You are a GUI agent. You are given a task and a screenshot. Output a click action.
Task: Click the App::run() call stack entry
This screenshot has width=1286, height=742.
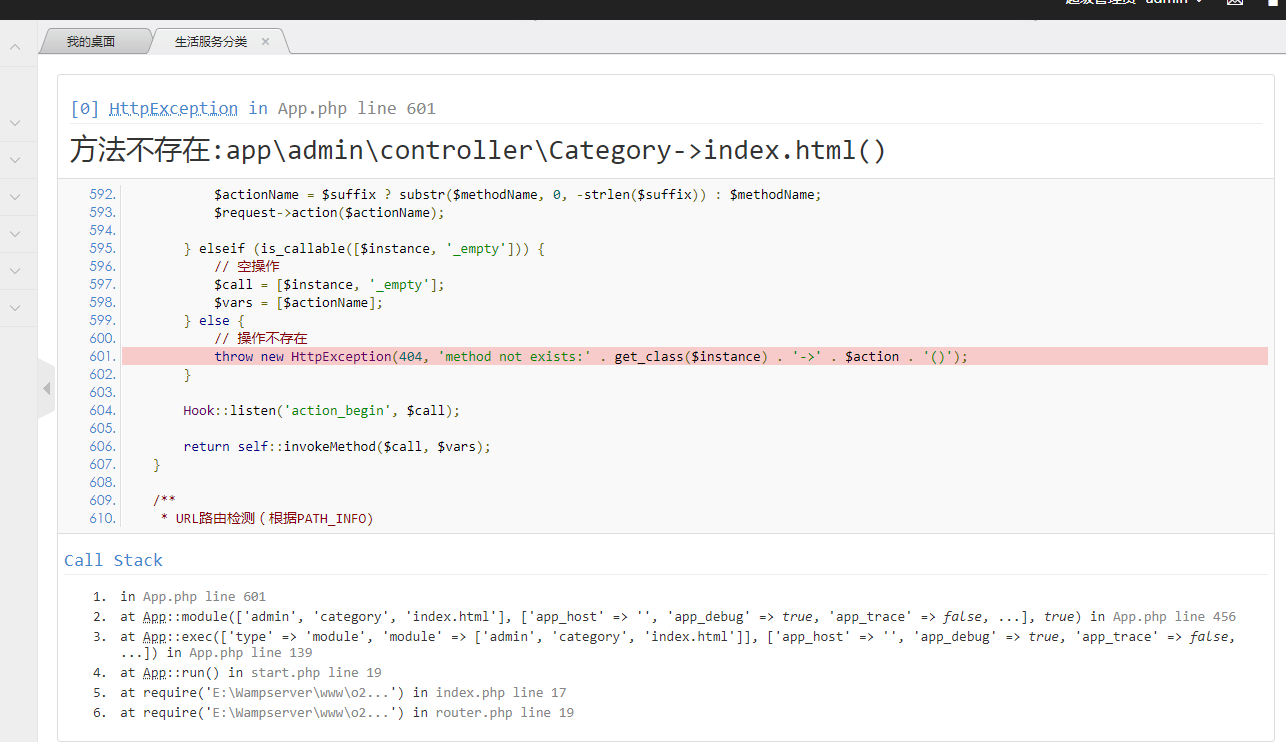click(x=251, y=673)
